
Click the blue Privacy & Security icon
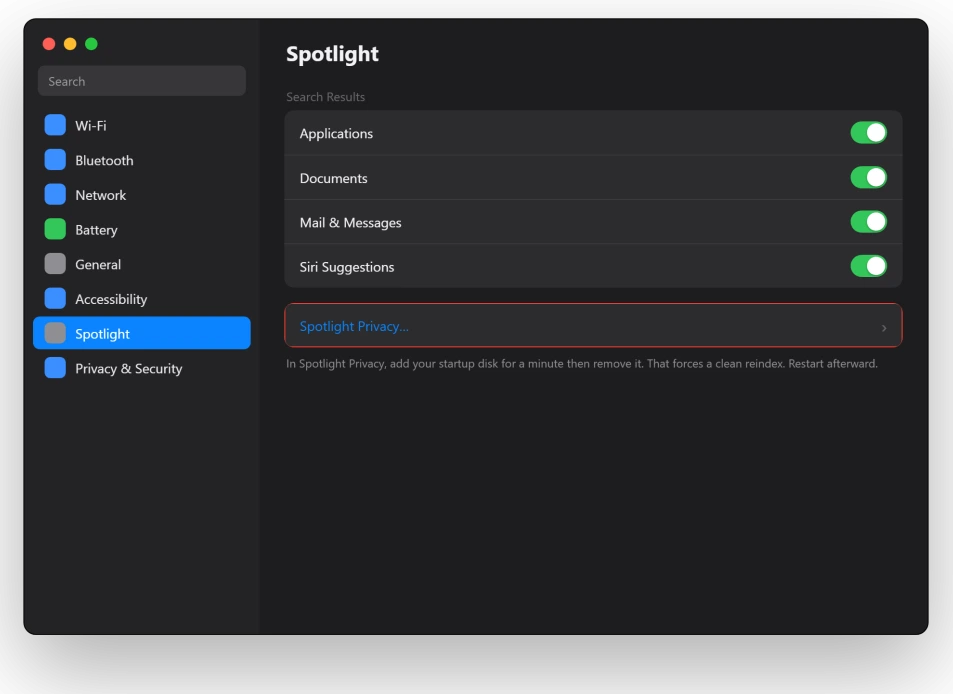[x=55, y=368]
